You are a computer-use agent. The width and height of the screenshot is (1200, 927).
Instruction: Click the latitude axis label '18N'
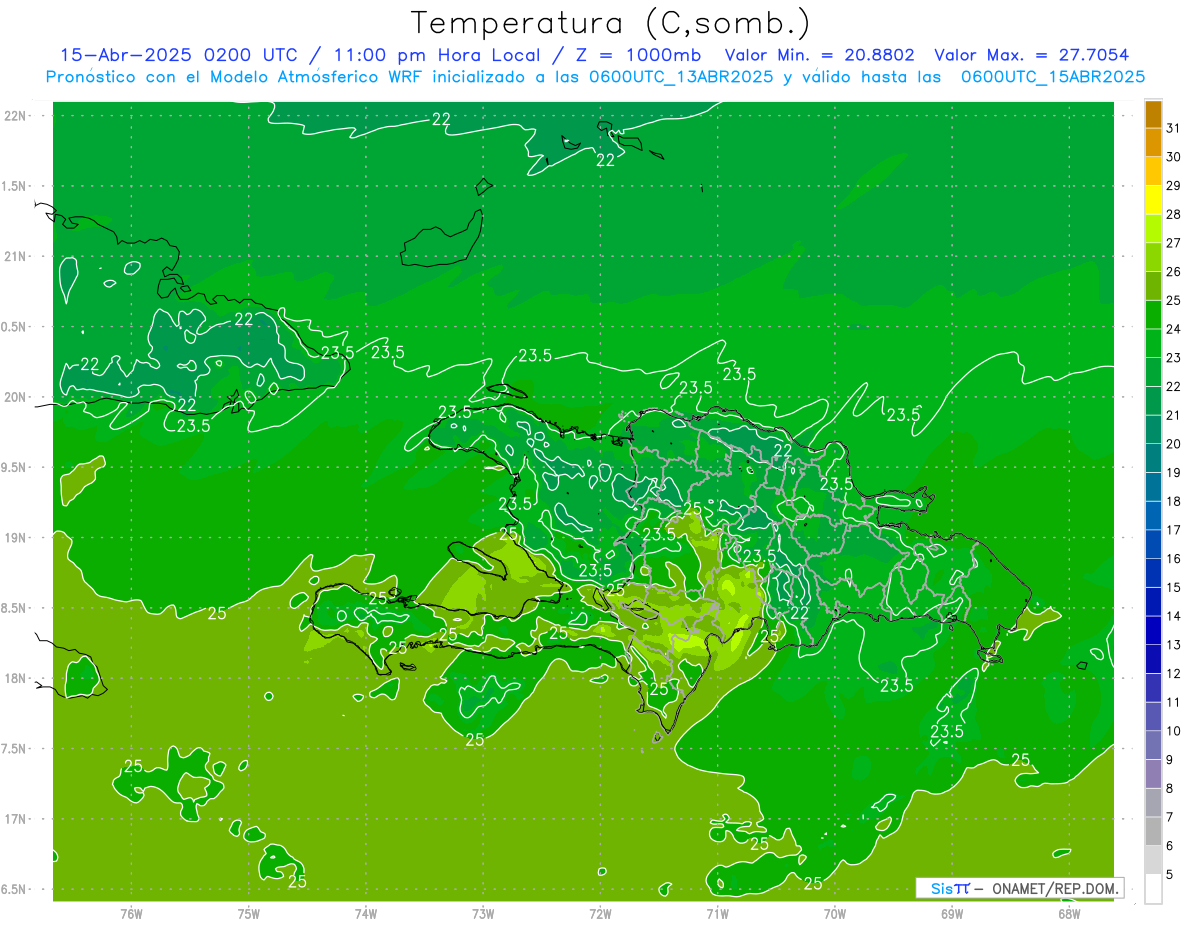[15, 678]
